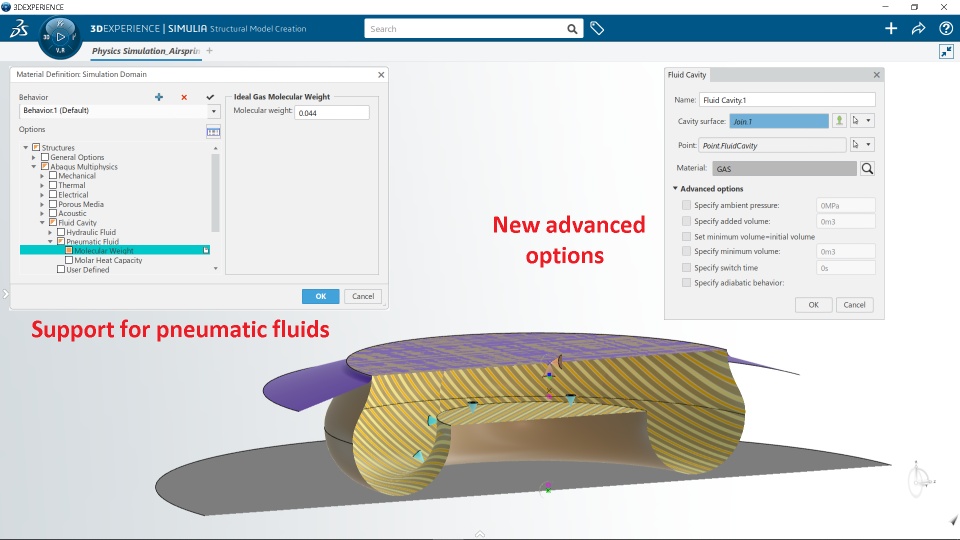Enable Specify ambient pressure
Screen dimensions: 960x540
pyautogui.click(x=686, y=205)
